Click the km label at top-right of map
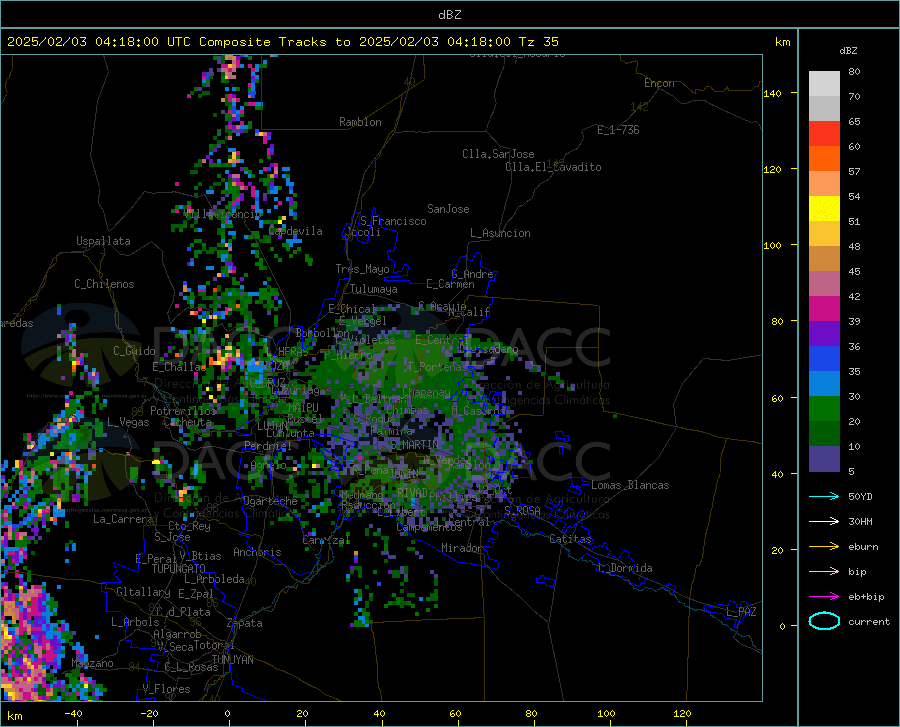The image size is (900, 727). click(782, 42)
